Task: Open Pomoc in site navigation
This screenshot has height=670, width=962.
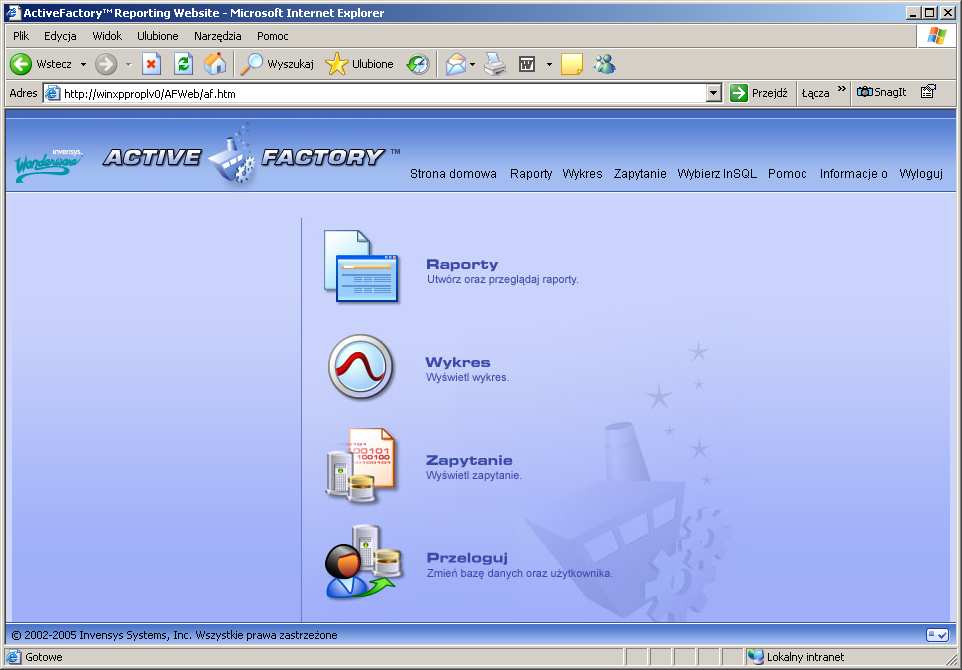Action: (787, 174)
